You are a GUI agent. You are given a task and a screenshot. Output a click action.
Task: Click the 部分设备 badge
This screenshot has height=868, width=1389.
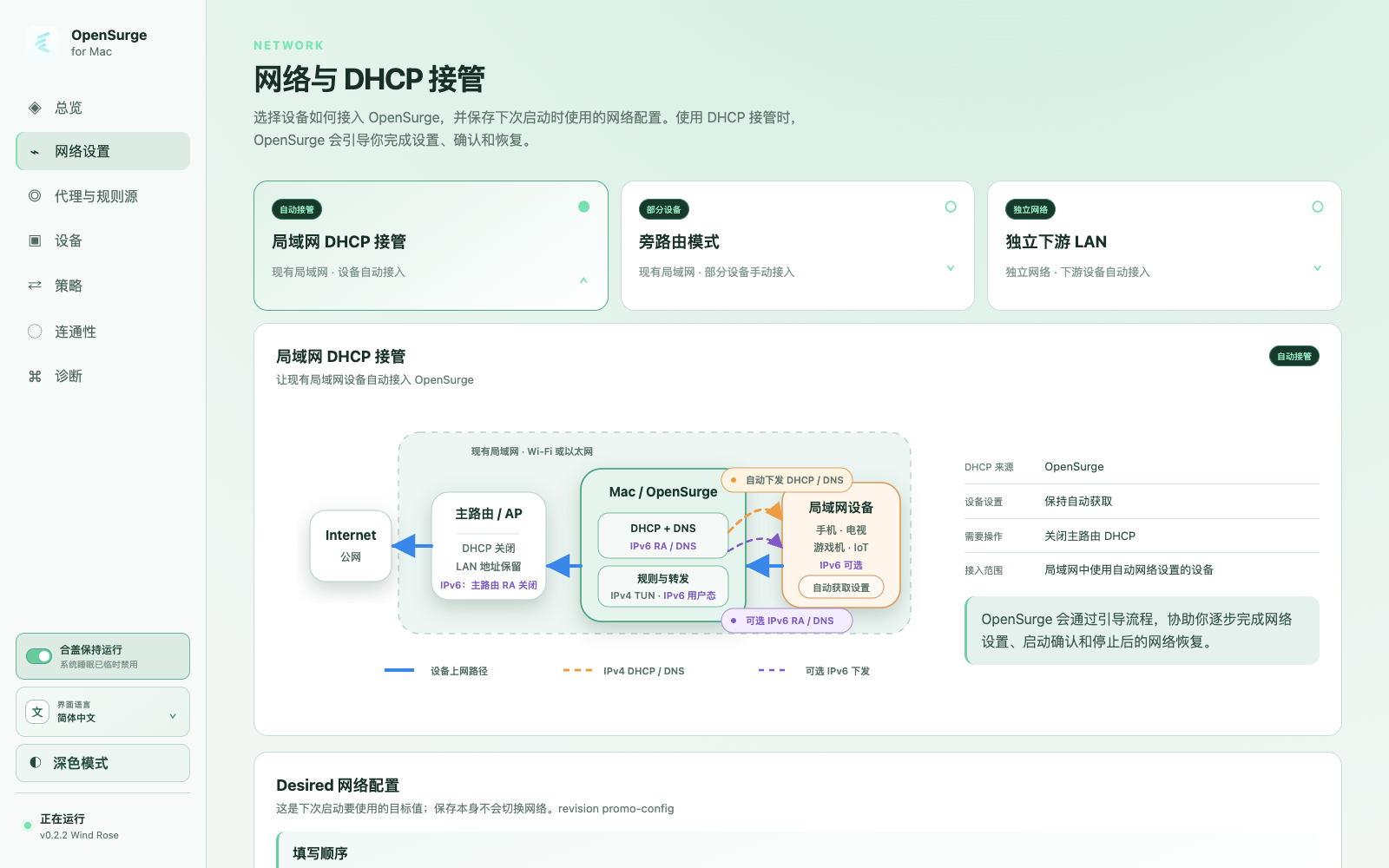(664, 209)
